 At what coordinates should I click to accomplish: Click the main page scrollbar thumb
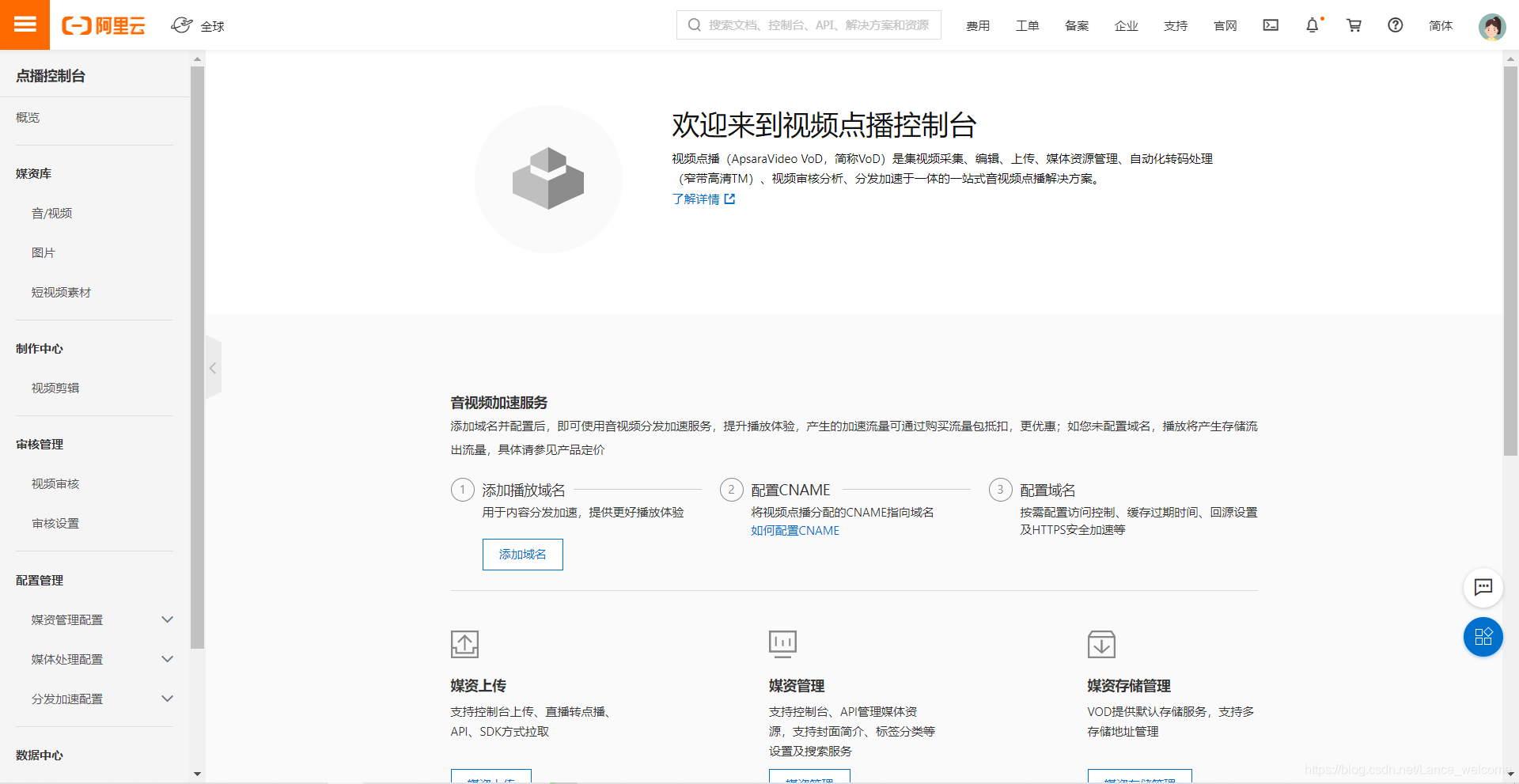coord(1510,261)
